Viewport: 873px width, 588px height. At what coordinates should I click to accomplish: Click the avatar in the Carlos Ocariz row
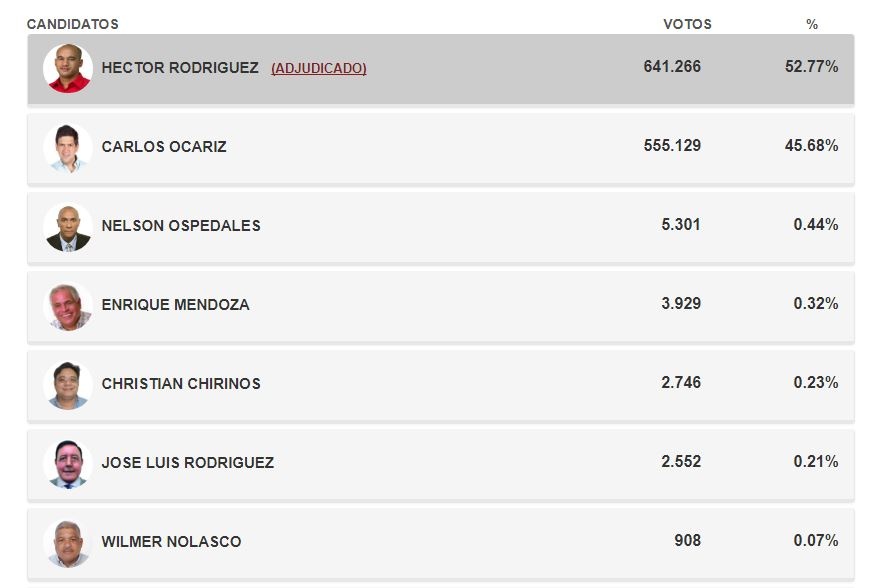pos(68,147)
